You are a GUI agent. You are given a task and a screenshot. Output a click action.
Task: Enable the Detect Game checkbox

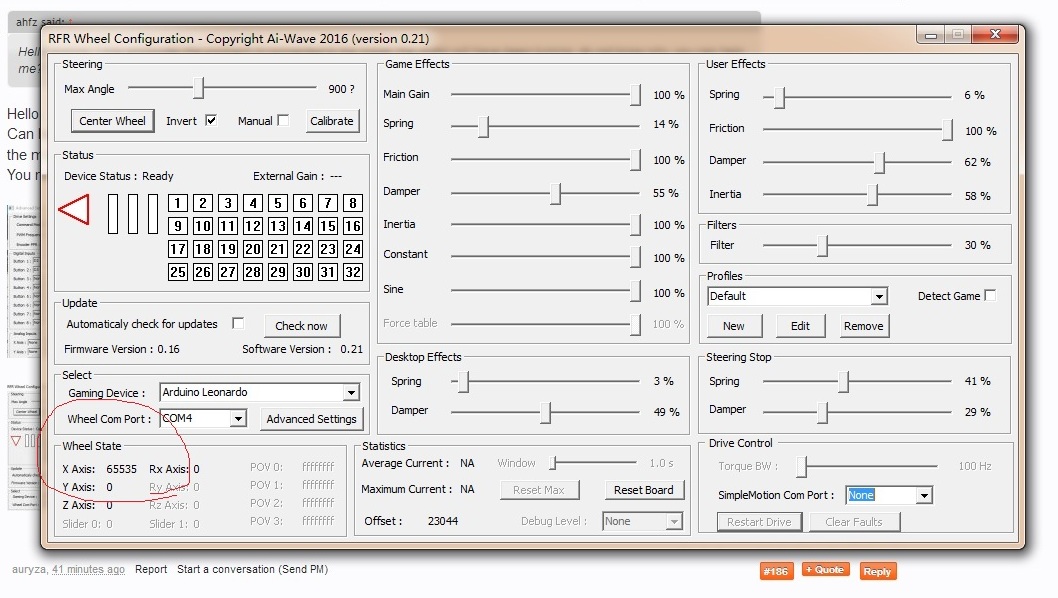tap(990, 296)
